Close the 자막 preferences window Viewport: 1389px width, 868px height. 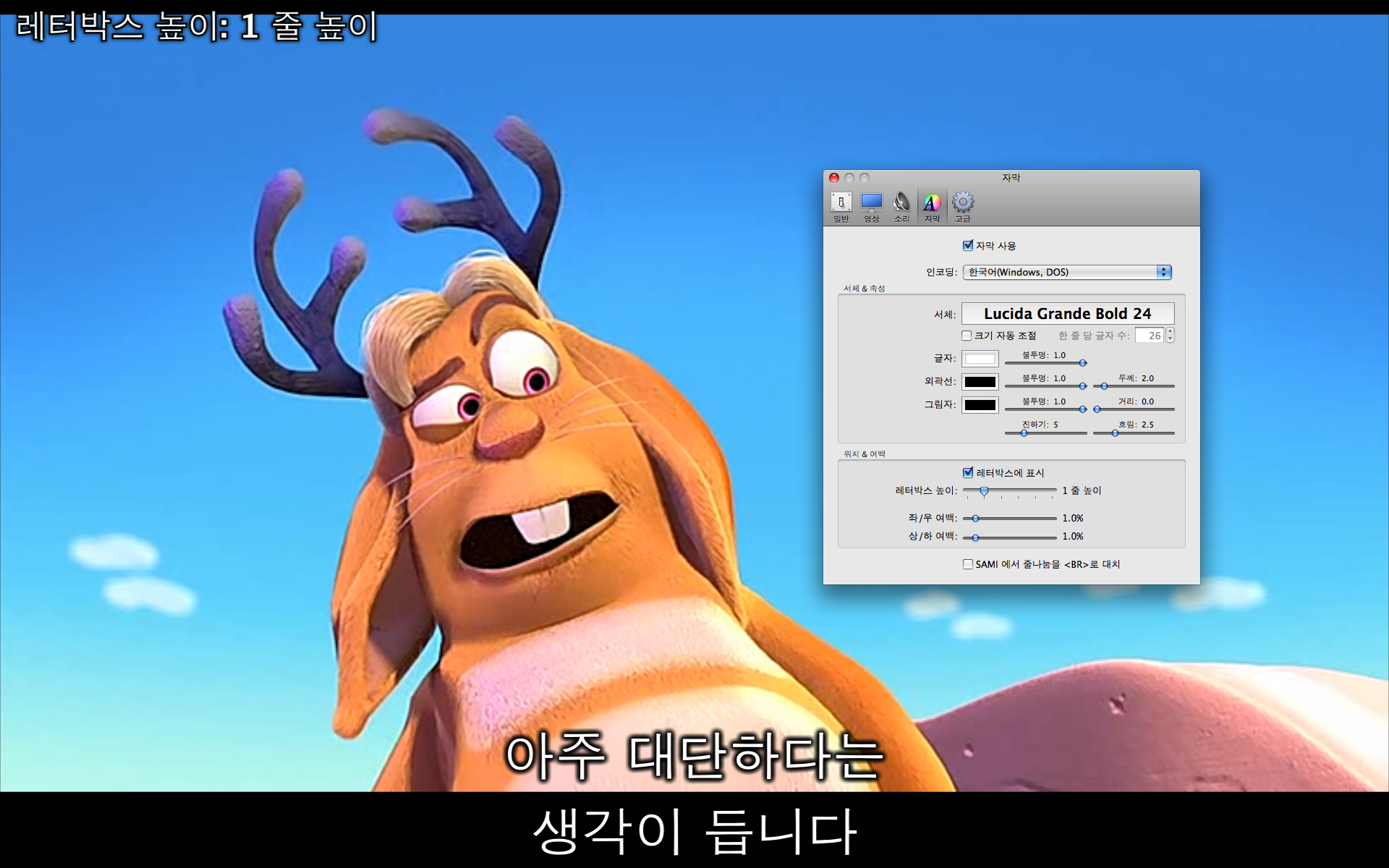pyautogui.click(x=834, y=178)
